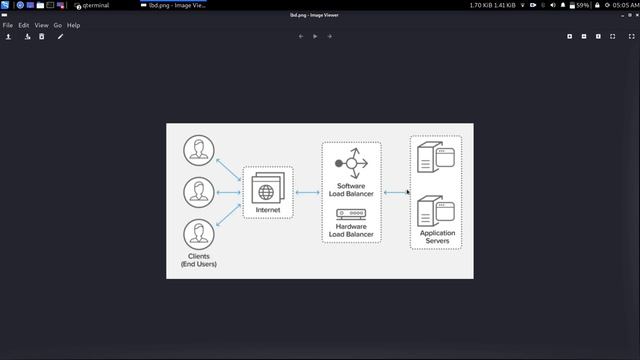Open the Kali applications menu icon

tap(5, 5)
